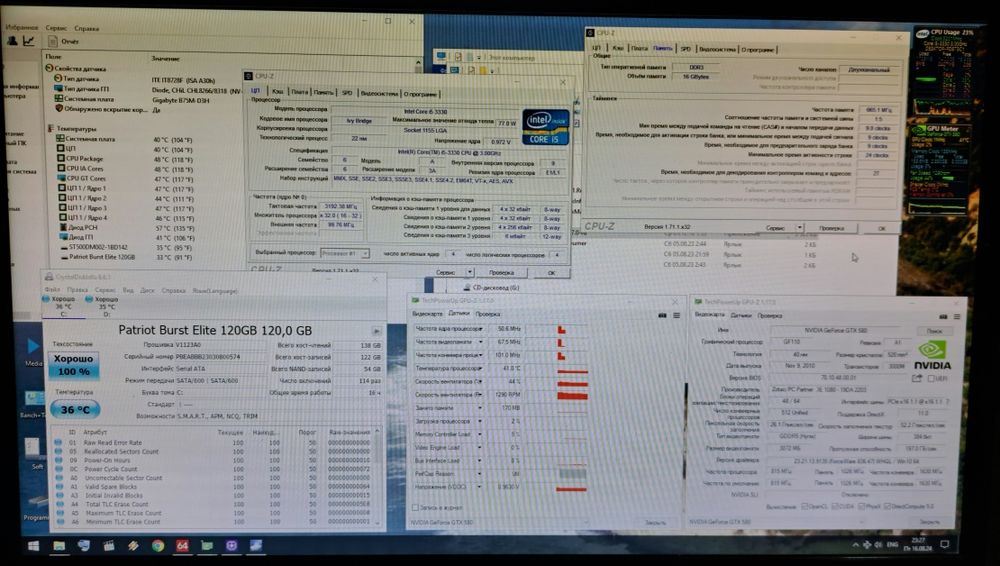Open GPU-Z sensors hamburger menu icon
Screen dimensions: 1000x566
coord(676,315)
